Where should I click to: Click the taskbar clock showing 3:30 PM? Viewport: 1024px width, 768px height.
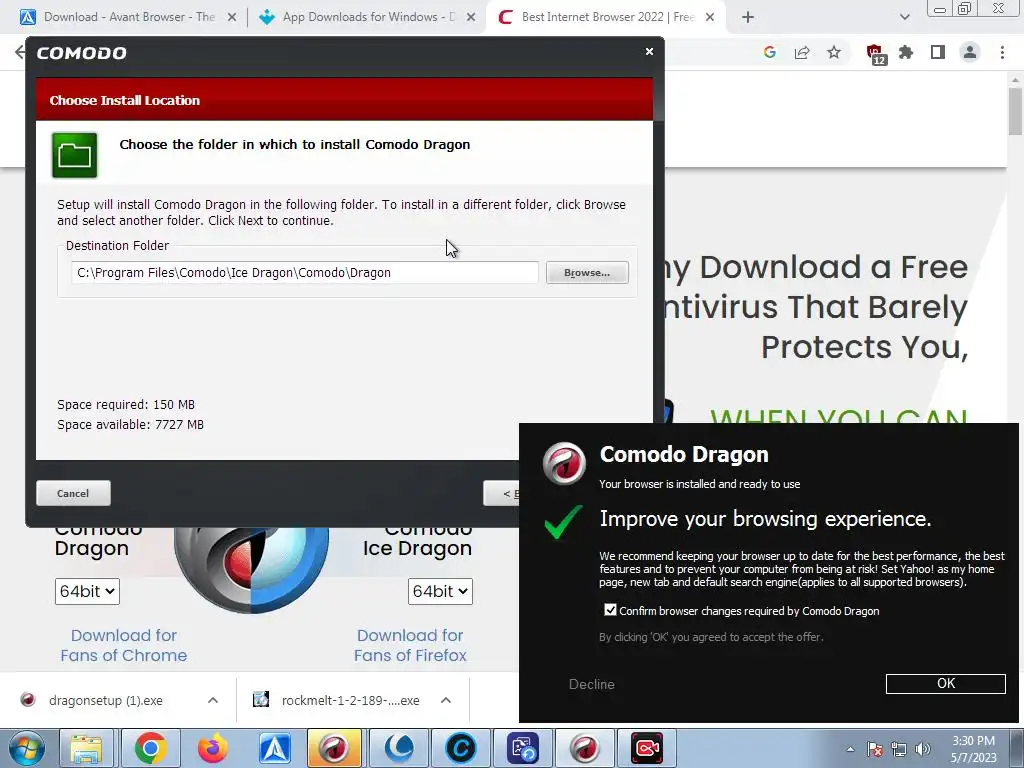tap(973, 749)
